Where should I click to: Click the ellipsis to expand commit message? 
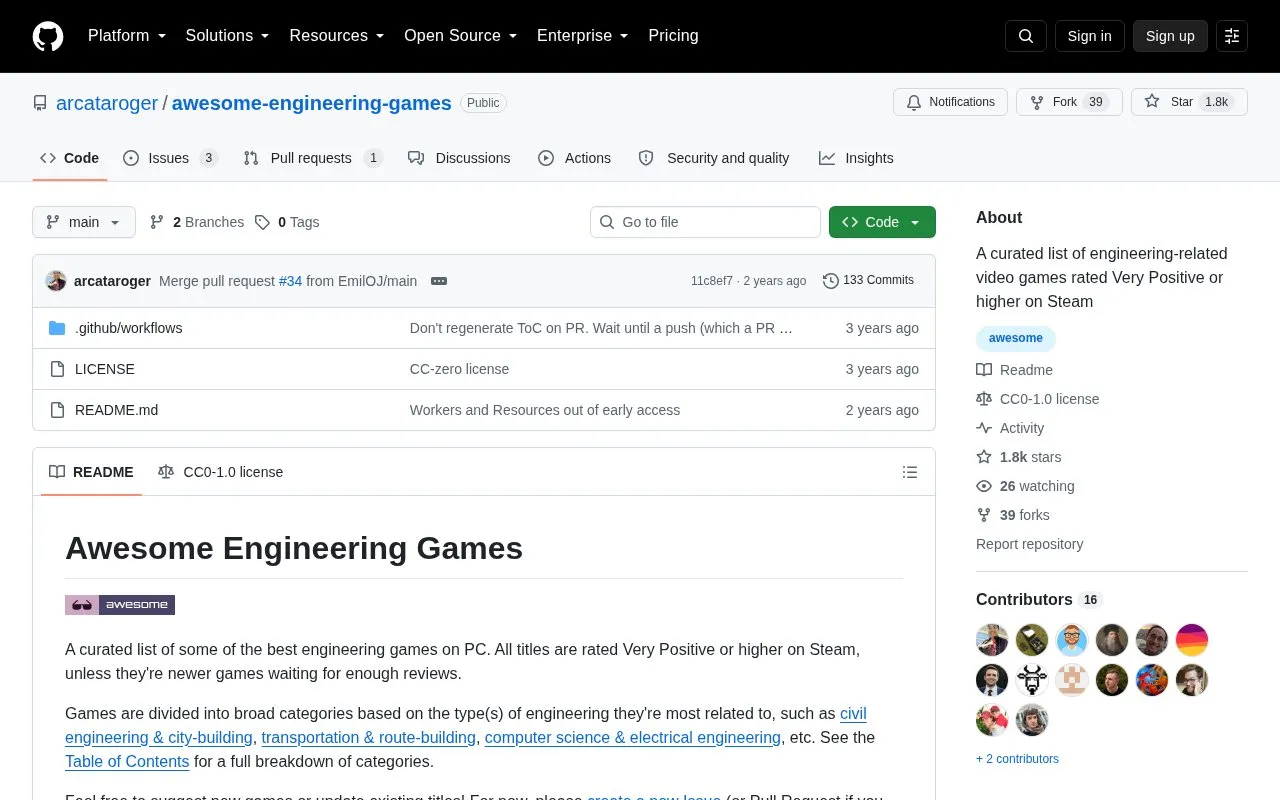[439, 281]
